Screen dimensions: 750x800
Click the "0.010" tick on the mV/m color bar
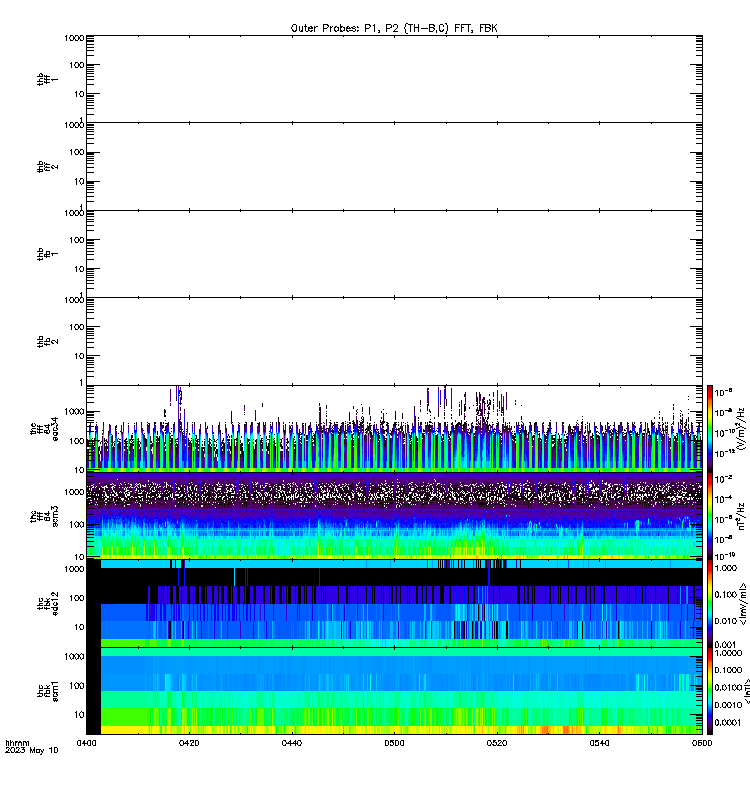click(726, 621)
